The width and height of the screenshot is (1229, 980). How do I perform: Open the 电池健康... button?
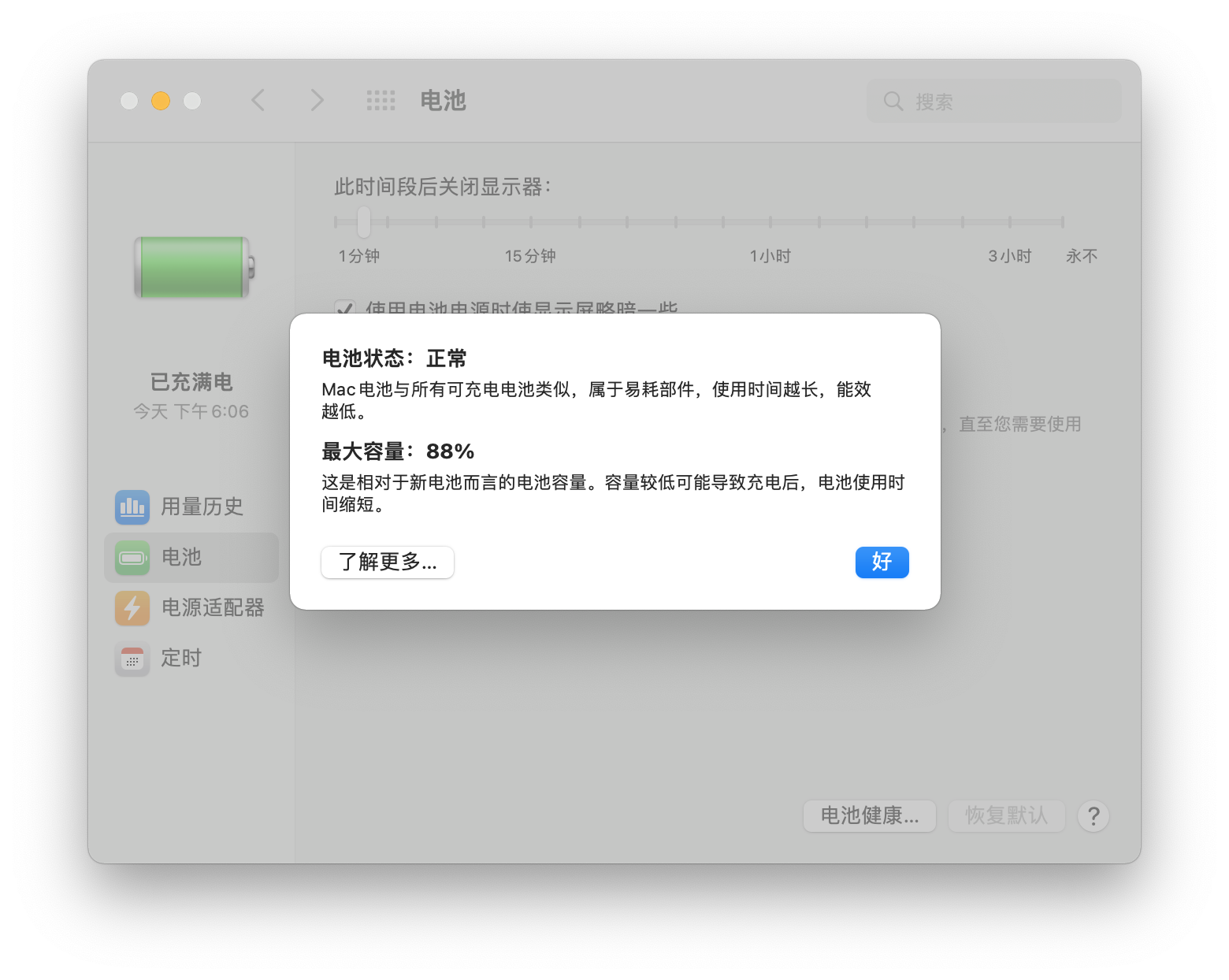(x=869, y=816)
